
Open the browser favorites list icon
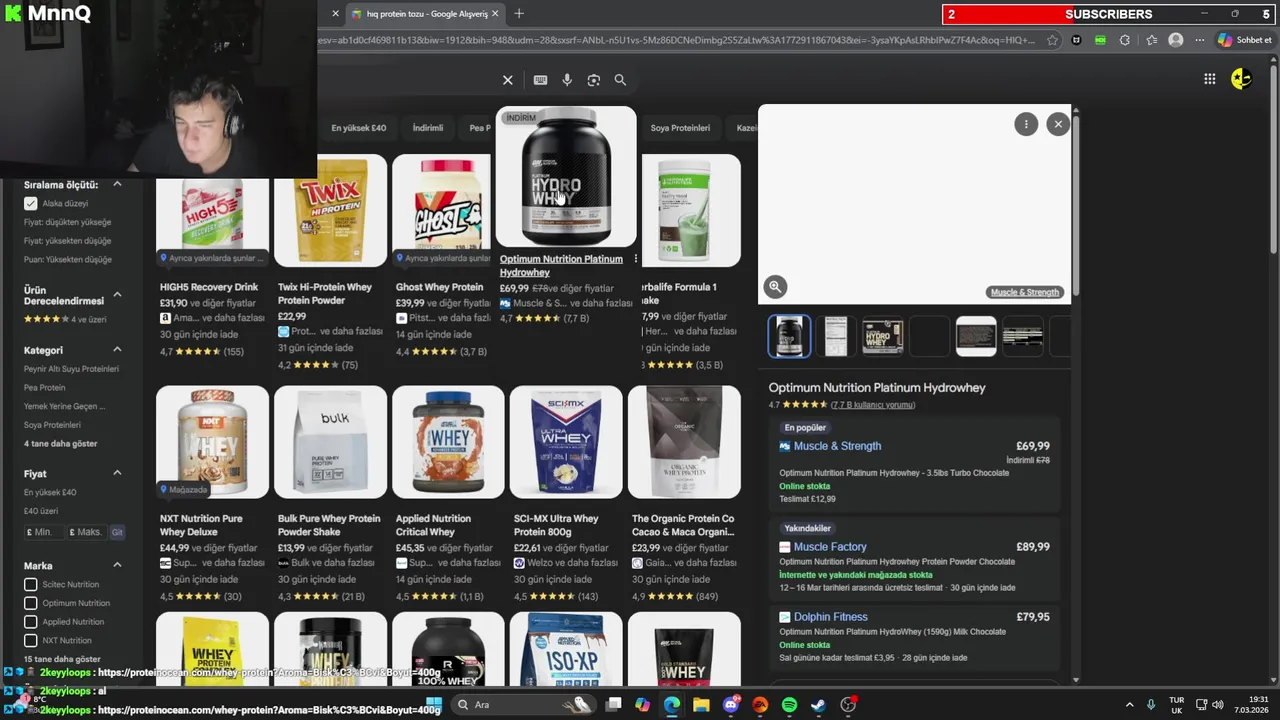pos(1151,40)
